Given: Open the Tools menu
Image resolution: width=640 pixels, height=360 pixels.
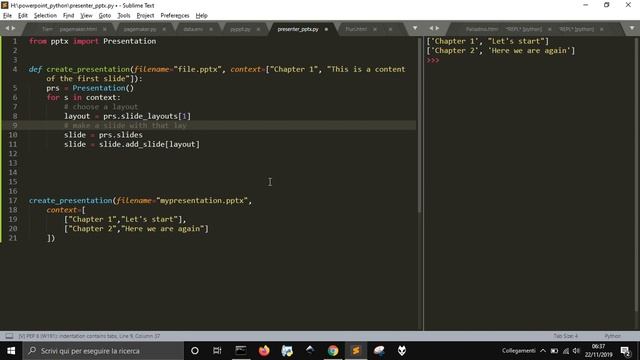Looking at the screenshot, I should point(124,16).
